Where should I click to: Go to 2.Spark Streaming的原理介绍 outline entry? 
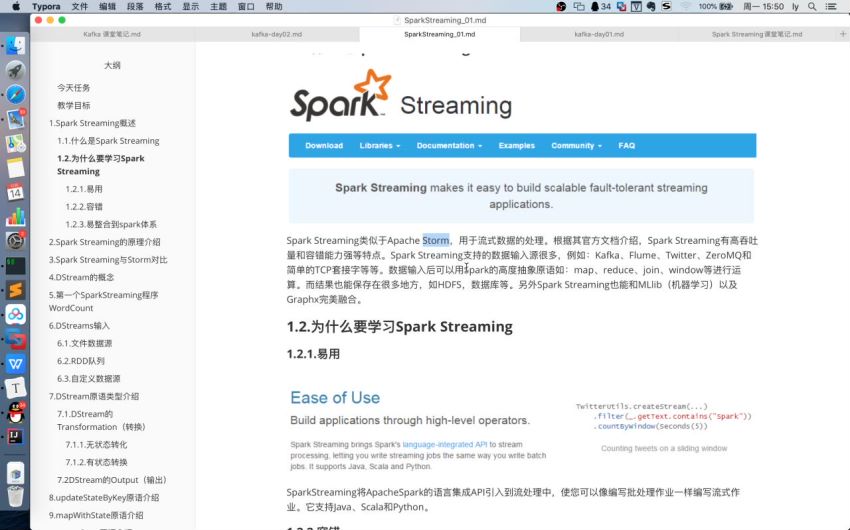[x=105, y=242]
